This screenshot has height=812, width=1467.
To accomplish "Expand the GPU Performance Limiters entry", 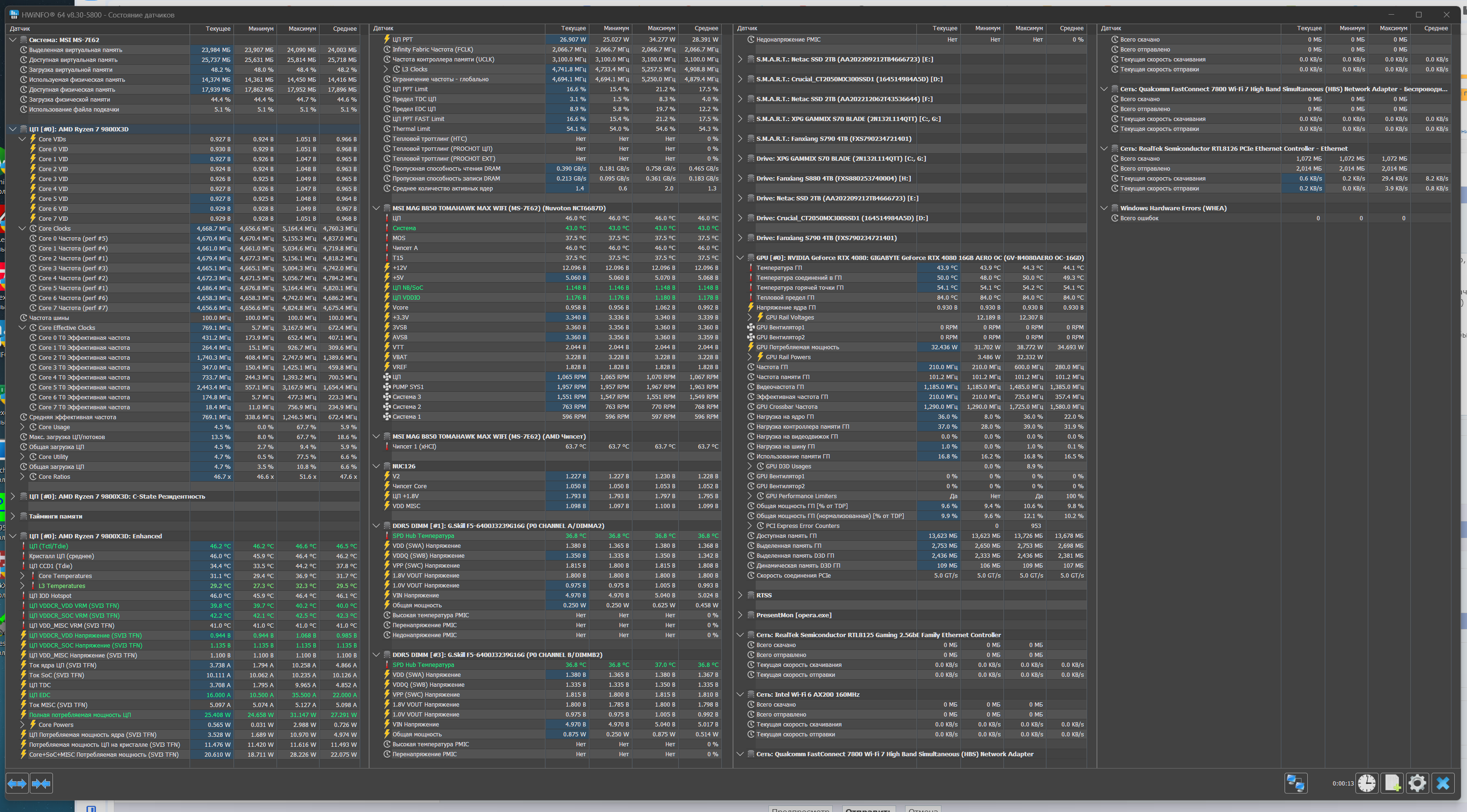I will click(x=750, y=496).
